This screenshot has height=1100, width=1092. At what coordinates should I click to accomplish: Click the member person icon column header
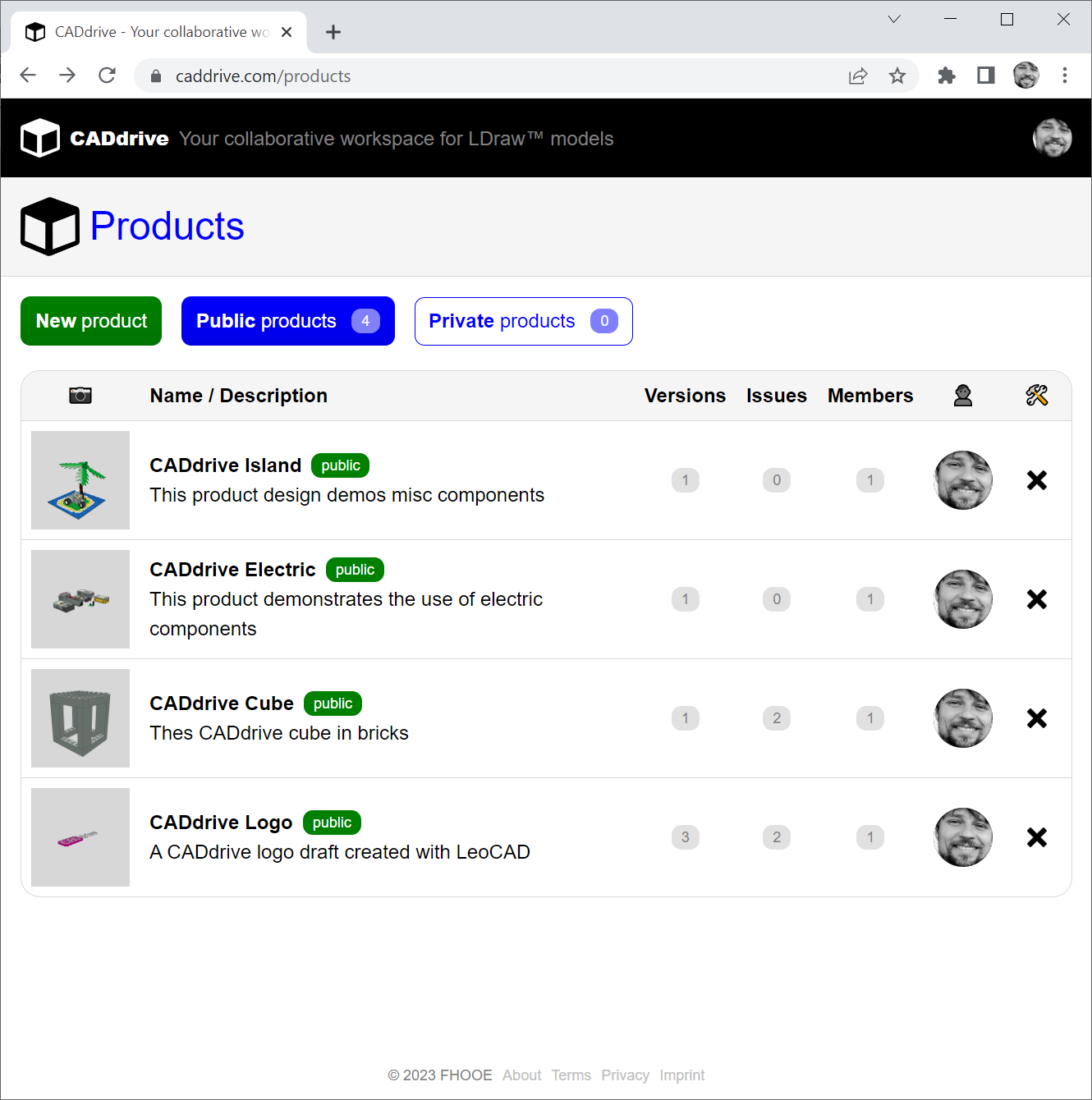962,395
